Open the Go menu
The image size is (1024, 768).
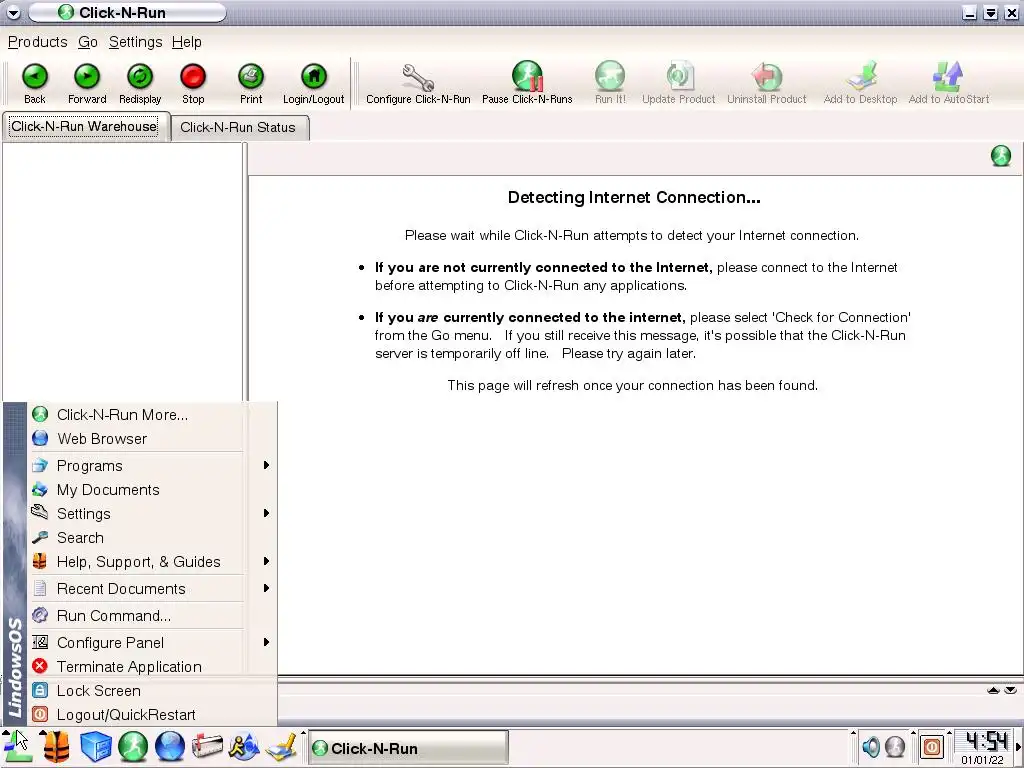click(x=88, y=42)
